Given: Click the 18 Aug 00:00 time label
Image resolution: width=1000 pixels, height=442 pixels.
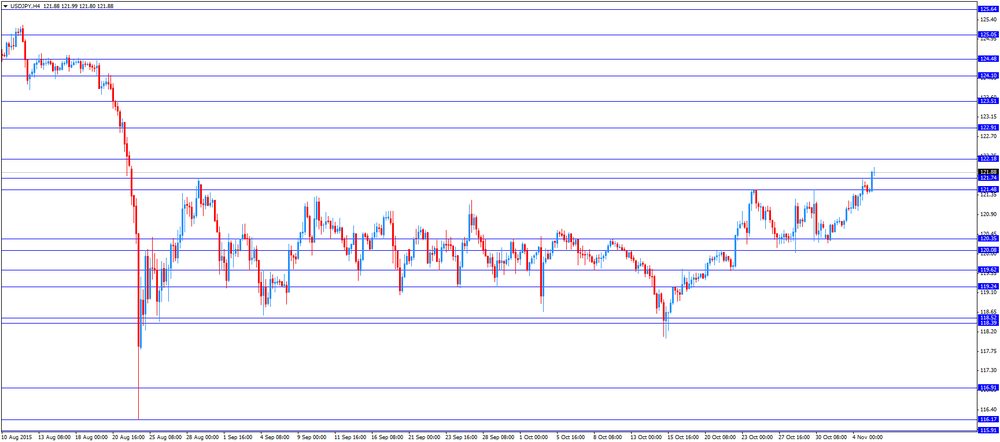Looking at the screenshot, I should 91,438.
